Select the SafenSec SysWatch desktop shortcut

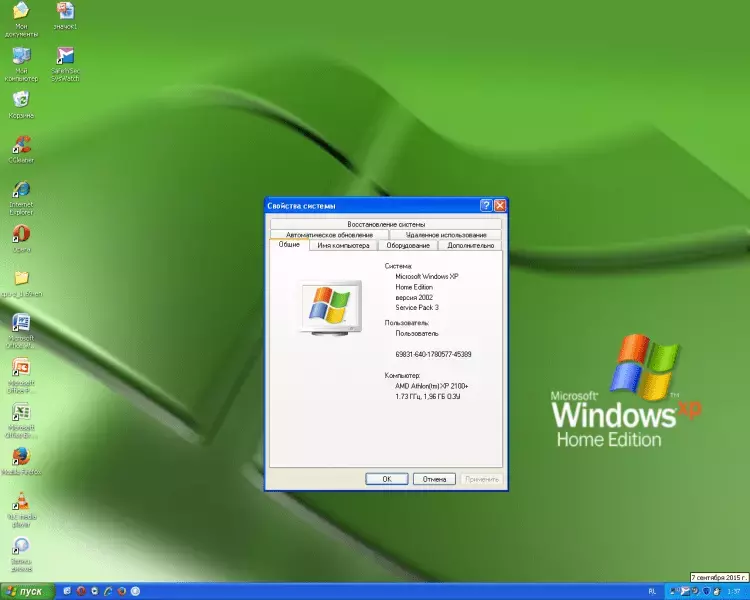point(65,64)
